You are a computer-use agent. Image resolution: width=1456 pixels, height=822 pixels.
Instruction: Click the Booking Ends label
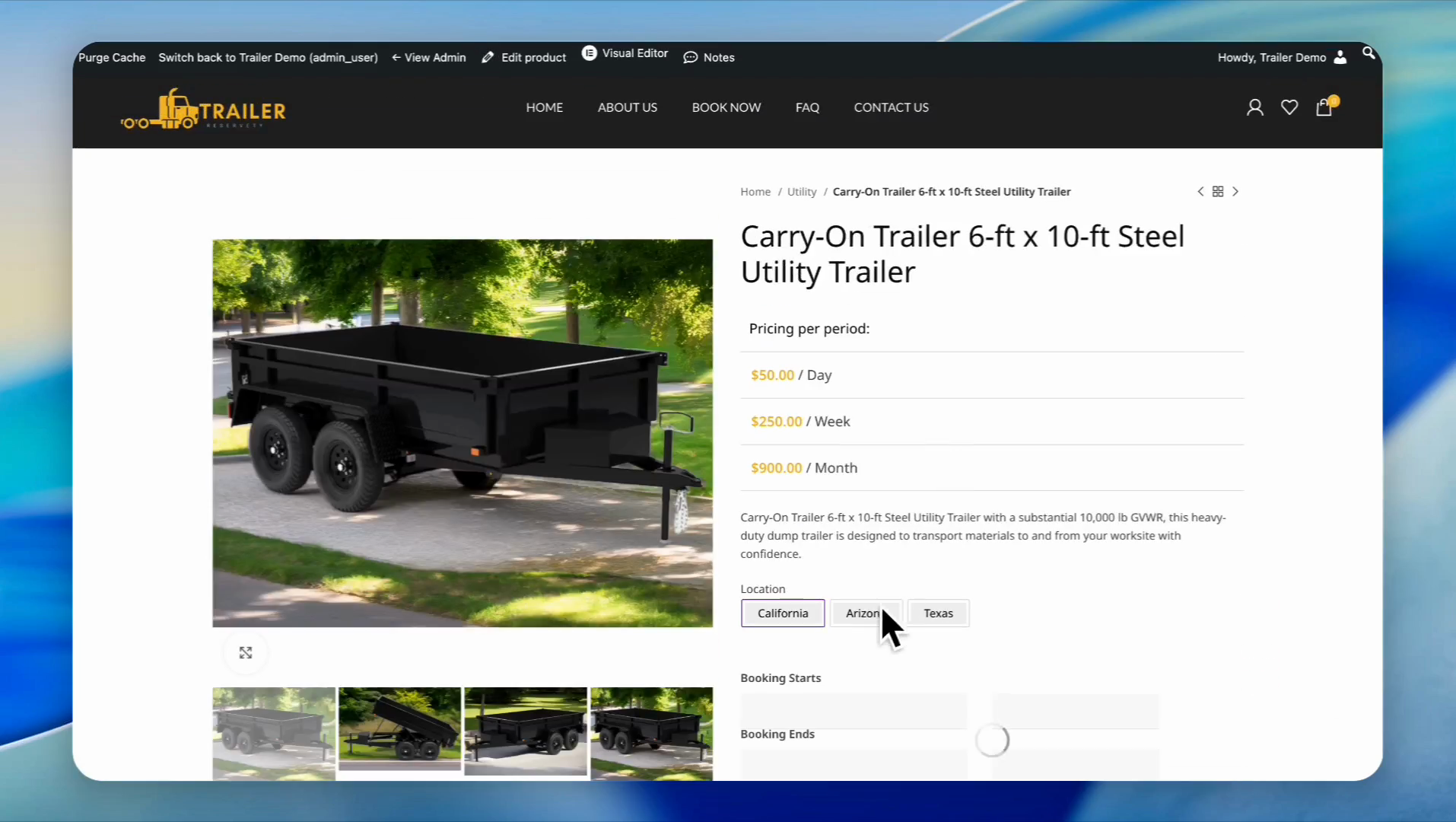(777, 734)
